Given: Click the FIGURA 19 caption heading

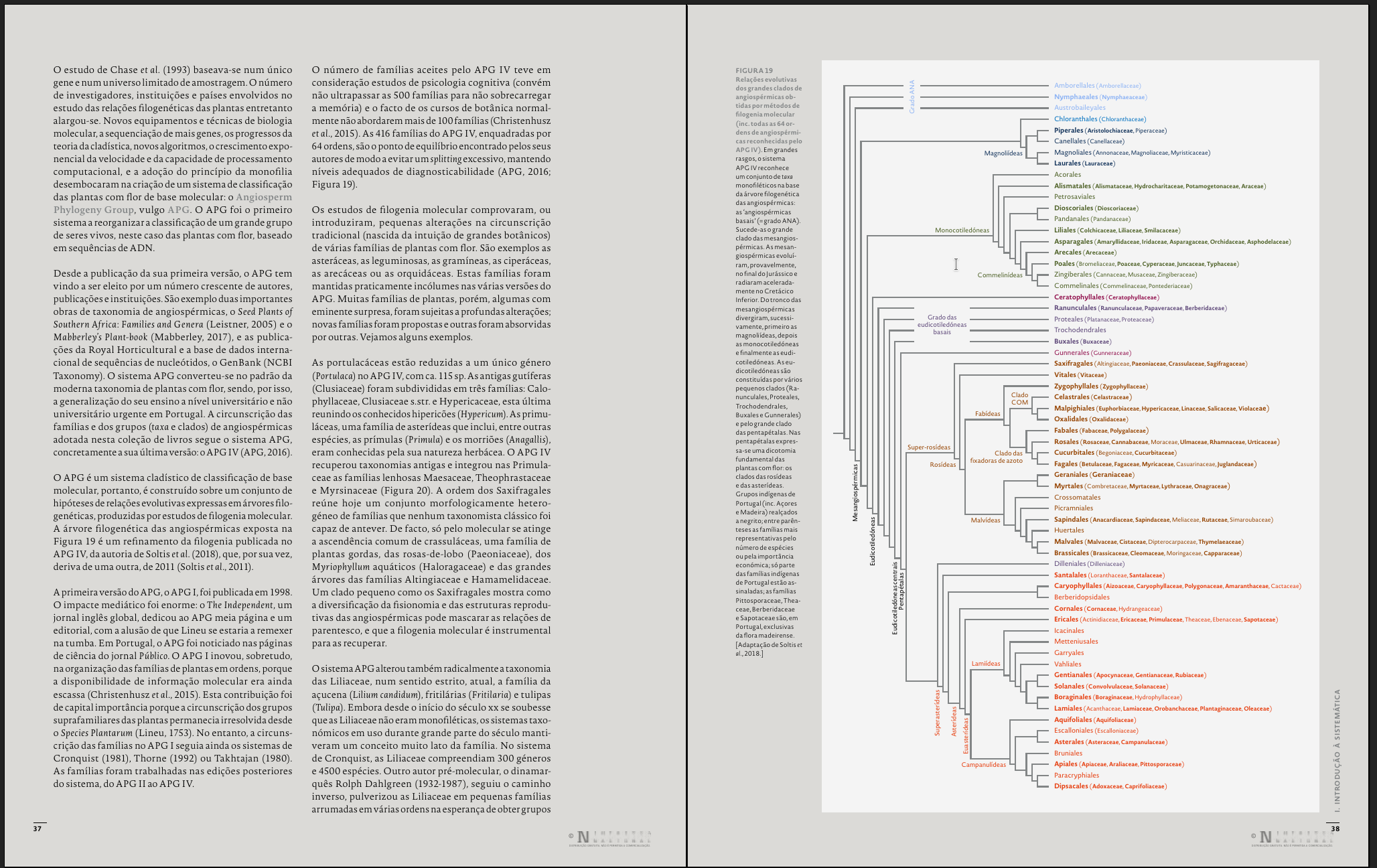Looking at the screenshot, I should pyautogui.click(x=754, y=70).
